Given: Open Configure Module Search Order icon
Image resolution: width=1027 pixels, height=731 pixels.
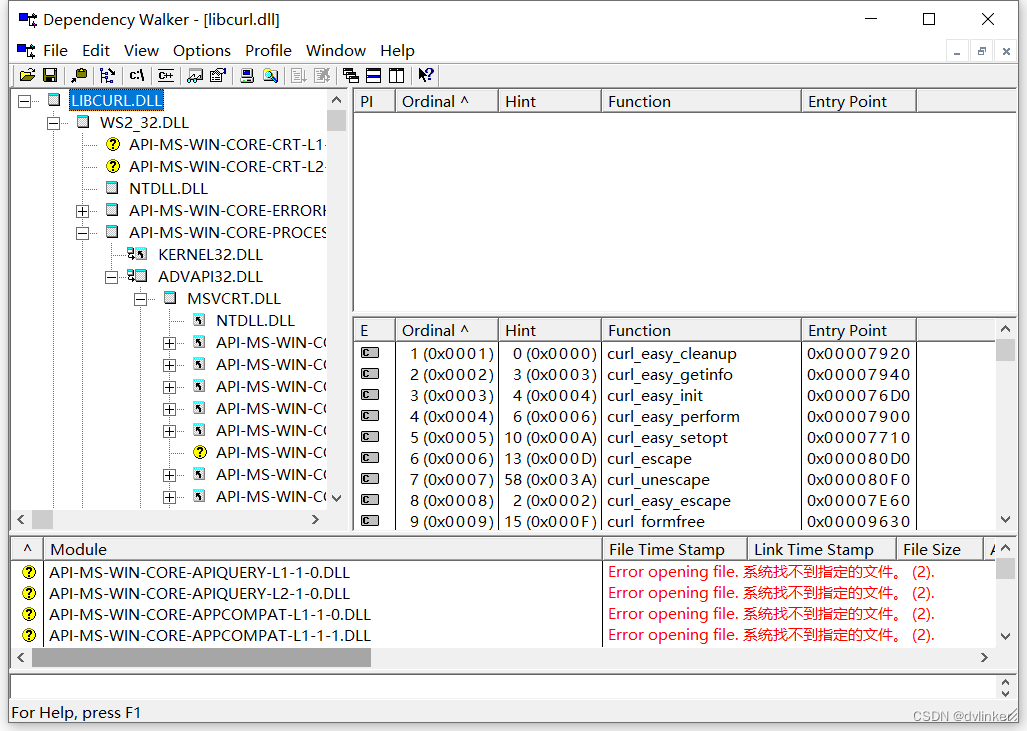Looking at the screenshot, I should [270, 75].
